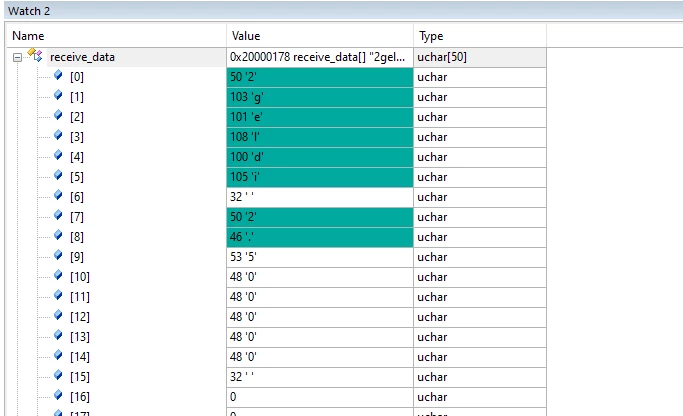683x416 pixels.
Task: Select array index [16] row name
Action: point(80,397)
